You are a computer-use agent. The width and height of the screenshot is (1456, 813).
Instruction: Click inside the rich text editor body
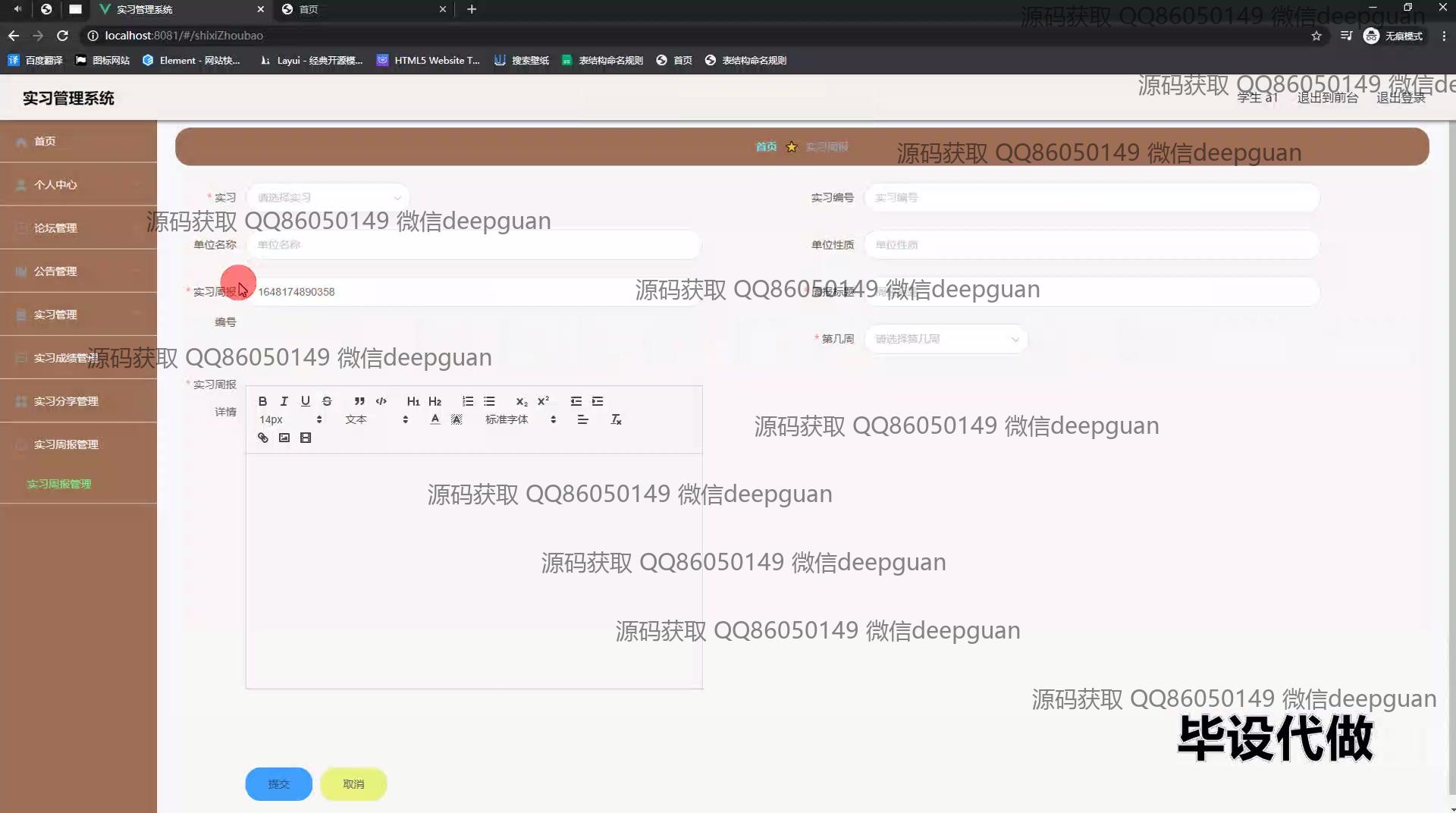click(474, 571)
